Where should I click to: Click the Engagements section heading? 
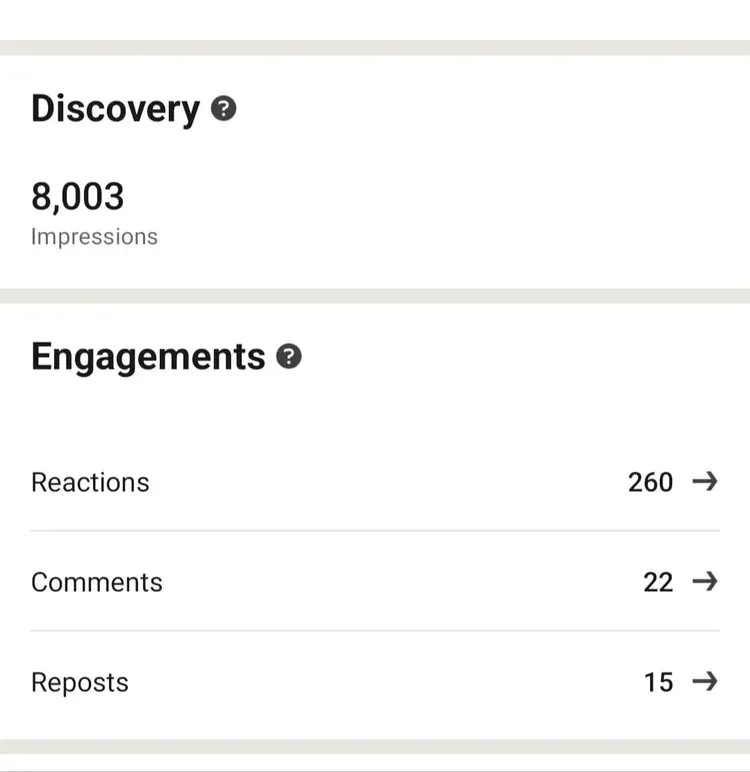click(x=148, y=357)
